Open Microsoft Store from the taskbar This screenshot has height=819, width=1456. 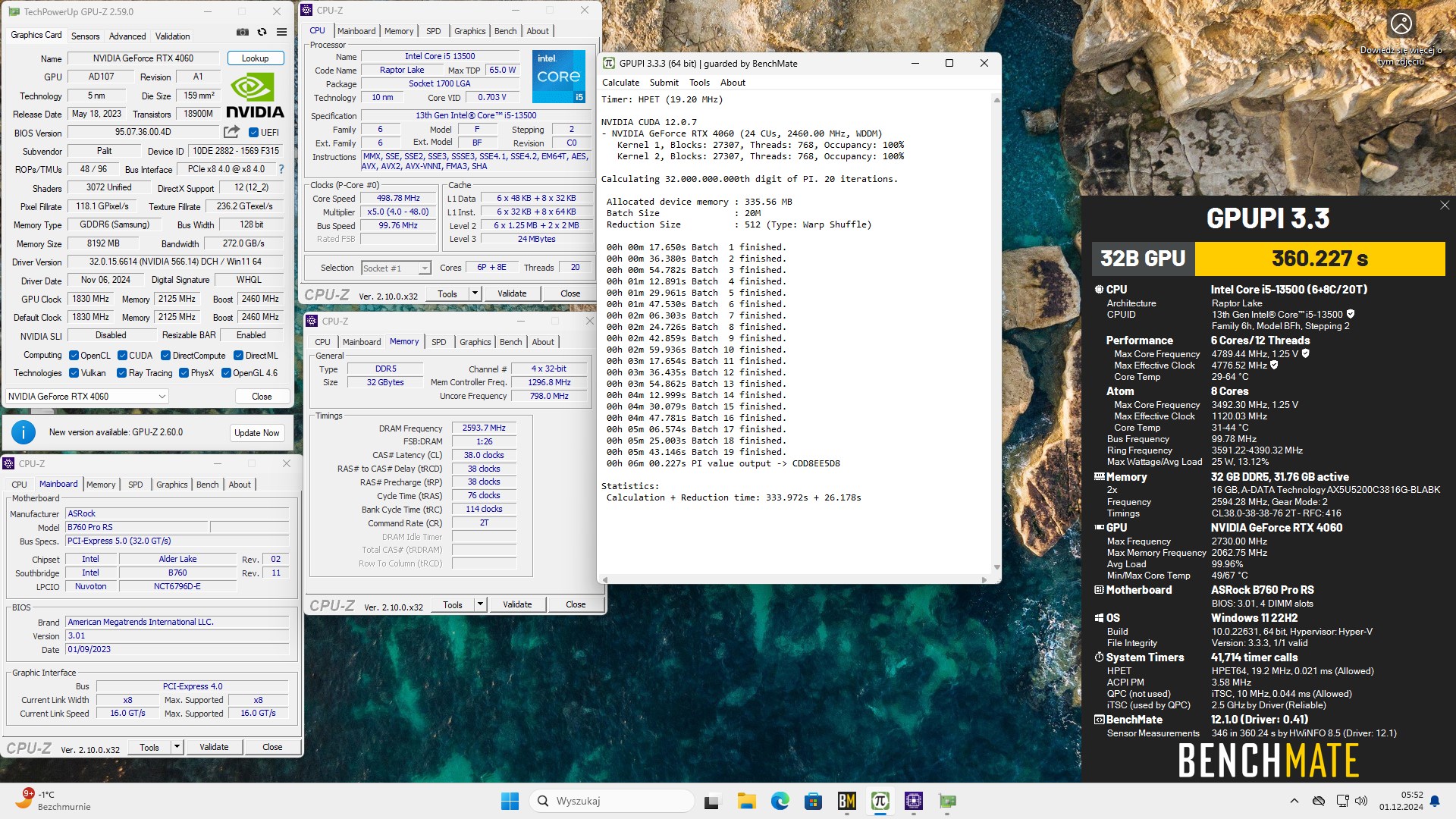813,801
